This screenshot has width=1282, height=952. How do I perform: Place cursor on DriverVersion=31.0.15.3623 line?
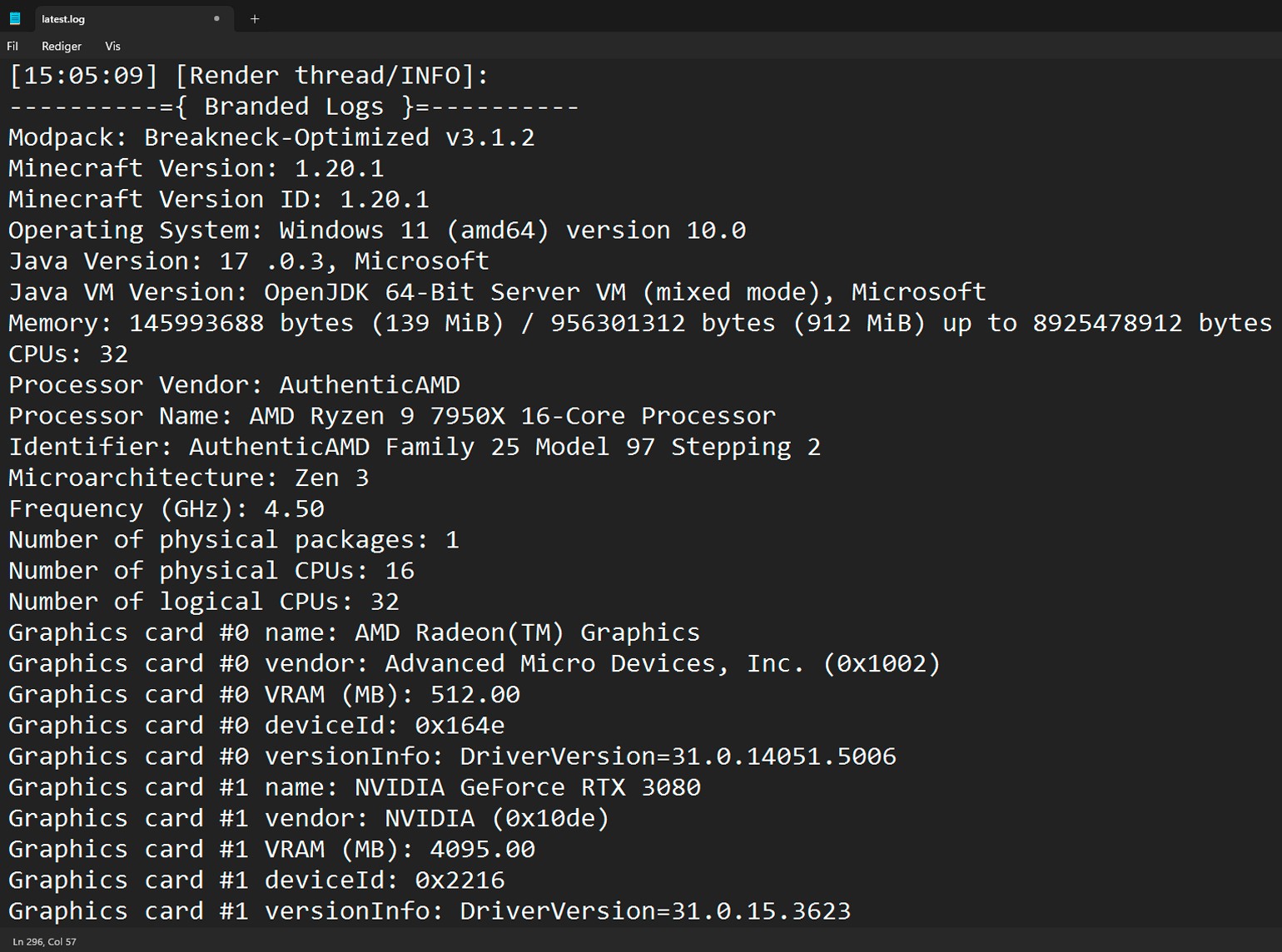[430, 911]
